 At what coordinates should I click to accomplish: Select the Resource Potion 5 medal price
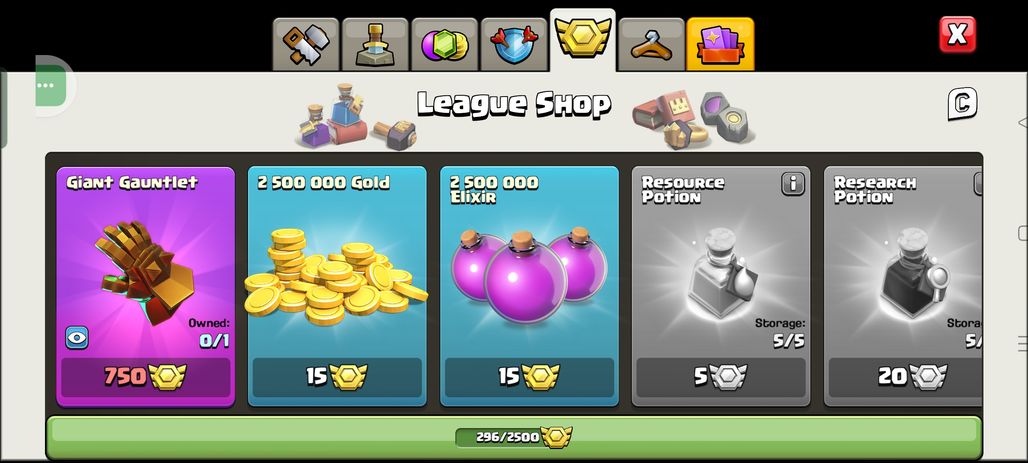pyautogui.click(x=721, y=376)
